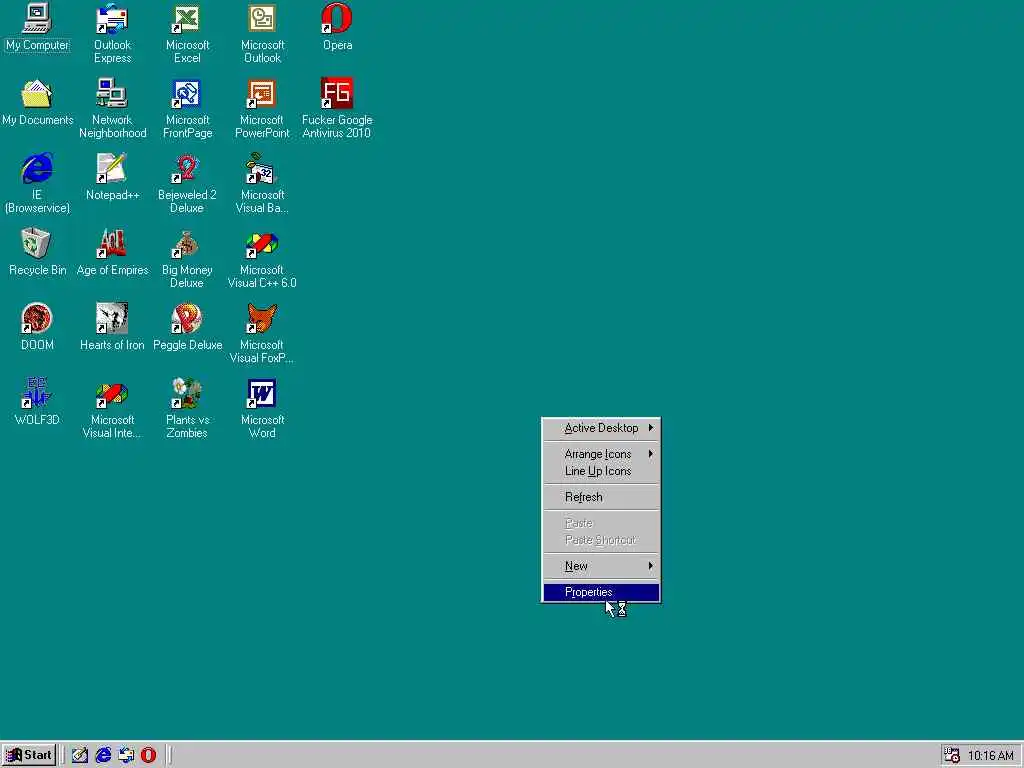1024x768 pixels.
Task: Click the 10:16 AM taskbar clock
Action: pyautogui.click(x=991, y=756)
